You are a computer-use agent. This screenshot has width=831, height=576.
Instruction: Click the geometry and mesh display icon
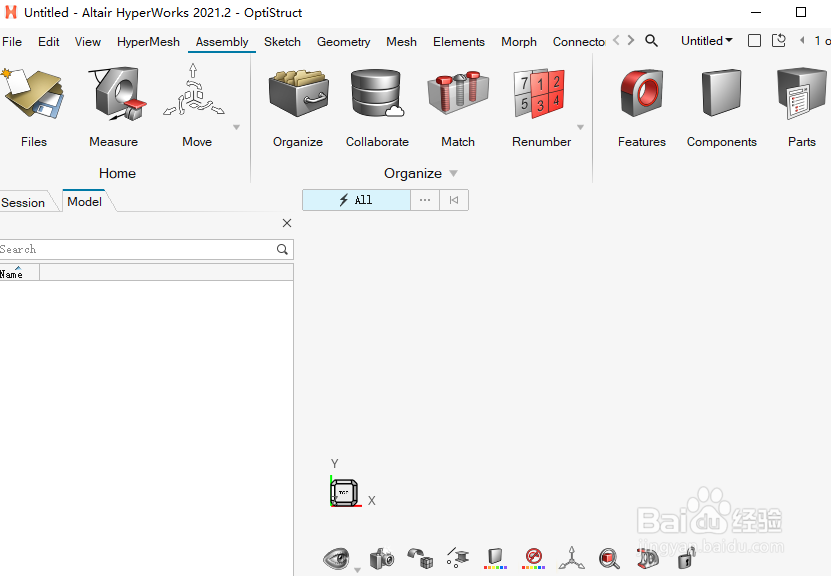420,558
